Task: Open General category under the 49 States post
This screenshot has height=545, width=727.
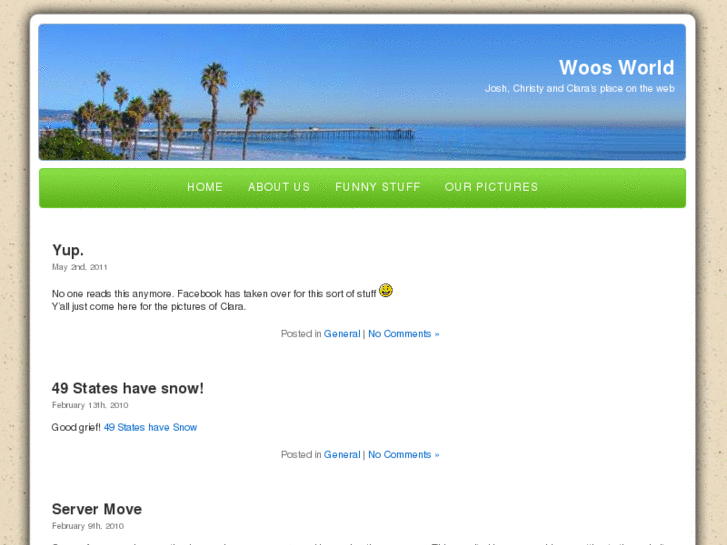Action: [342, 455]
